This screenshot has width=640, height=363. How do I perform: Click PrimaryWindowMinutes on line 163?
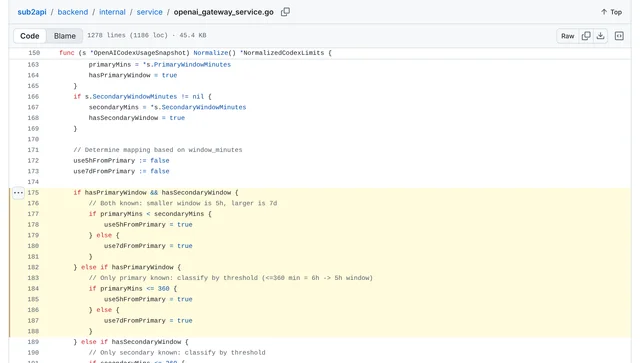click(x=192, y=65)
